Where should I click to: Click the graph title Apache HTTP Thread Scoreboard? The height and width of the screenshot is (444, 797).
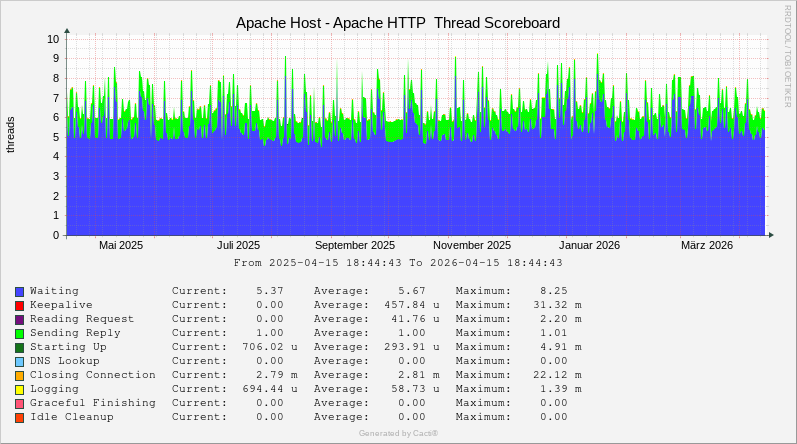(398, 22)
